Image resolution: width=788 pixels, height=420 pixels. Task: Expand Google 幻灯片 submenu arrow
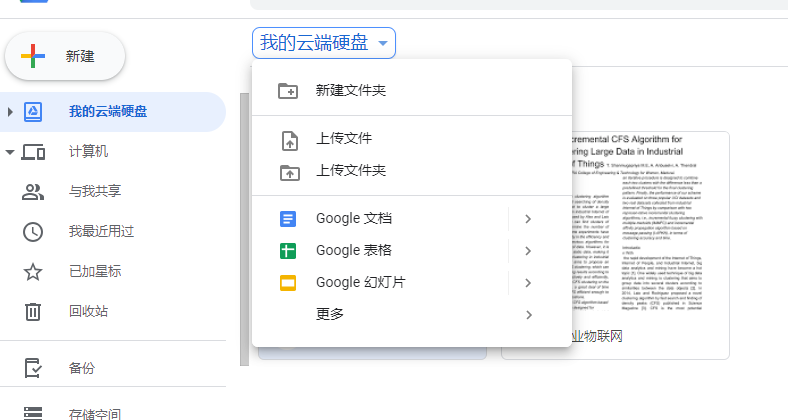tap(528, 283)
